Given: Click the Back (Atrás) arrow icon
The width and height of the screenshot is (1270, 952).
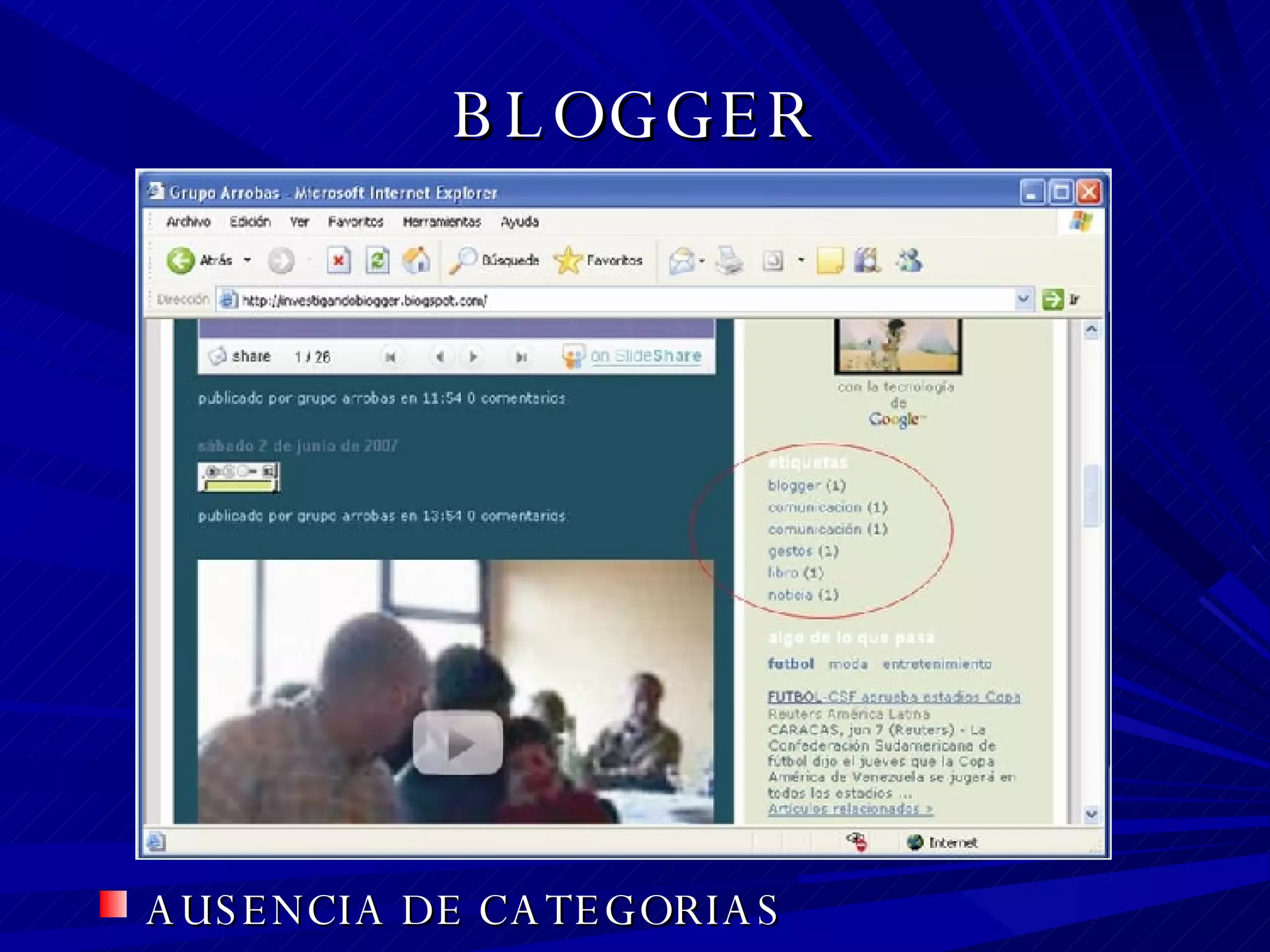Looking at the screenshot, I should coord(180,260).
